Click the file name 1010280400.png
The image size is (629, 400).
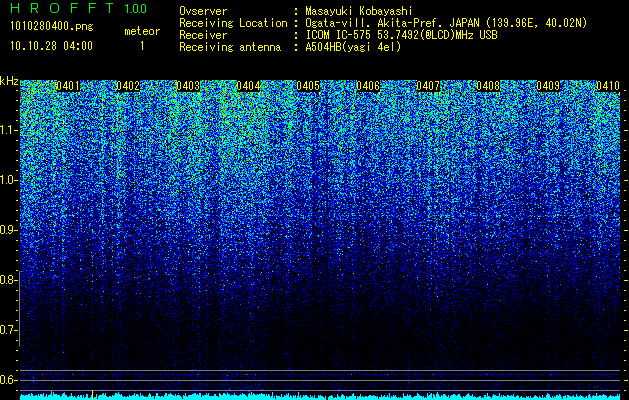52,27
